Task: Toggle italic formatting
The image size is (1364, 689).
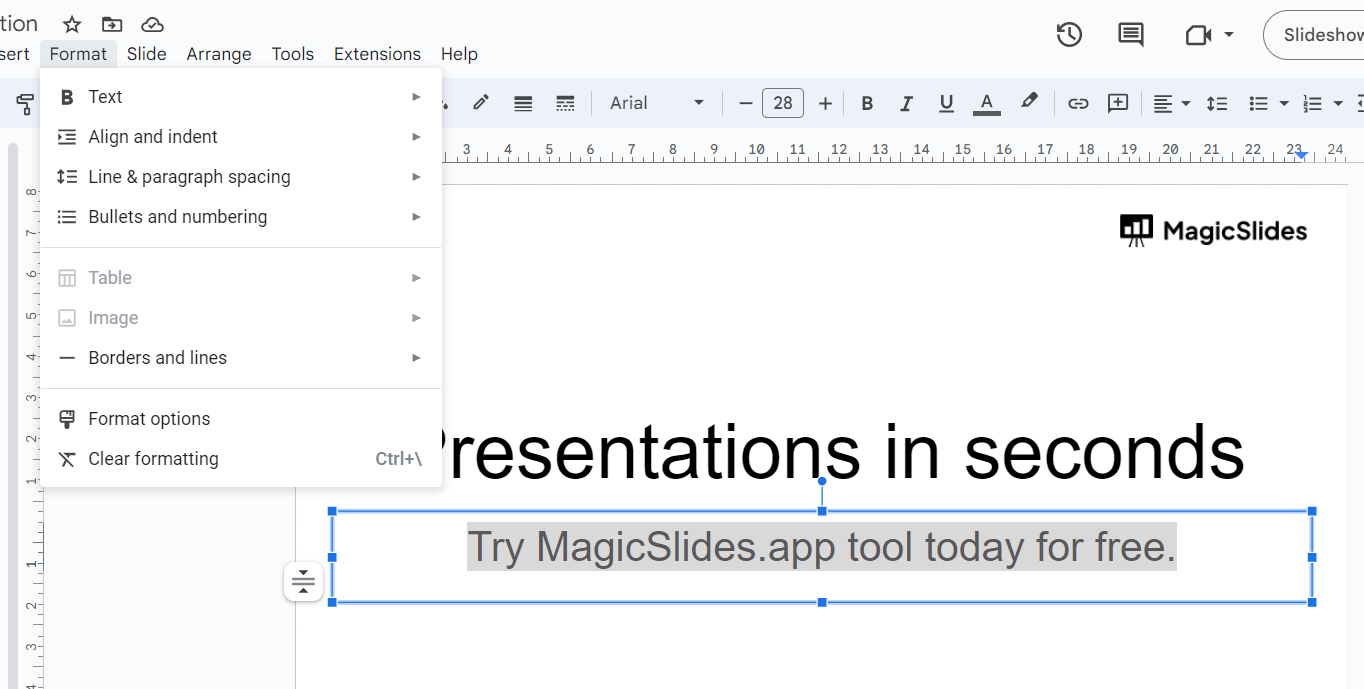Action: tap(906, 103)
